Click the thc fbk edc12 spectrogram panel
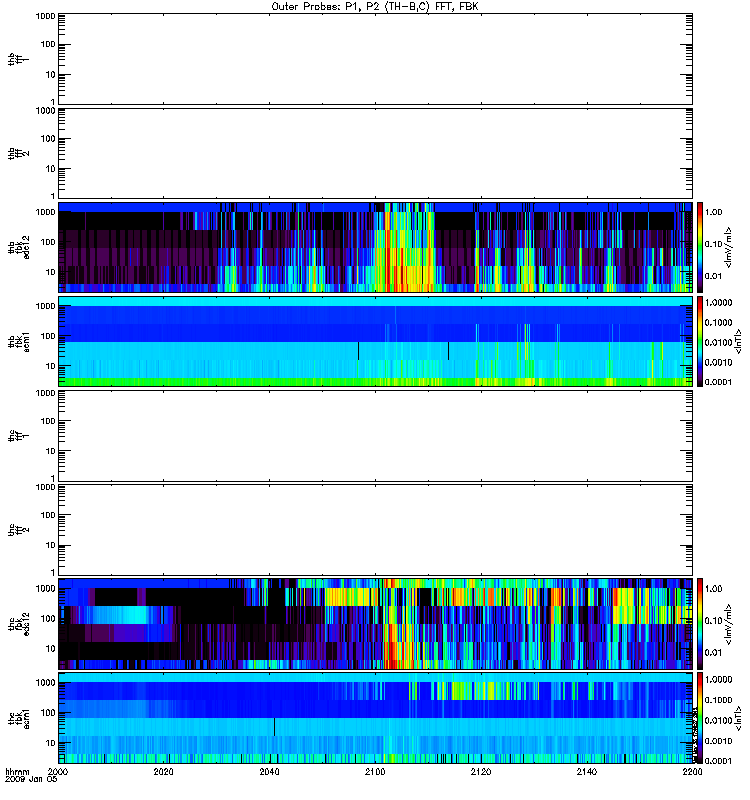 tap(375, 624)
